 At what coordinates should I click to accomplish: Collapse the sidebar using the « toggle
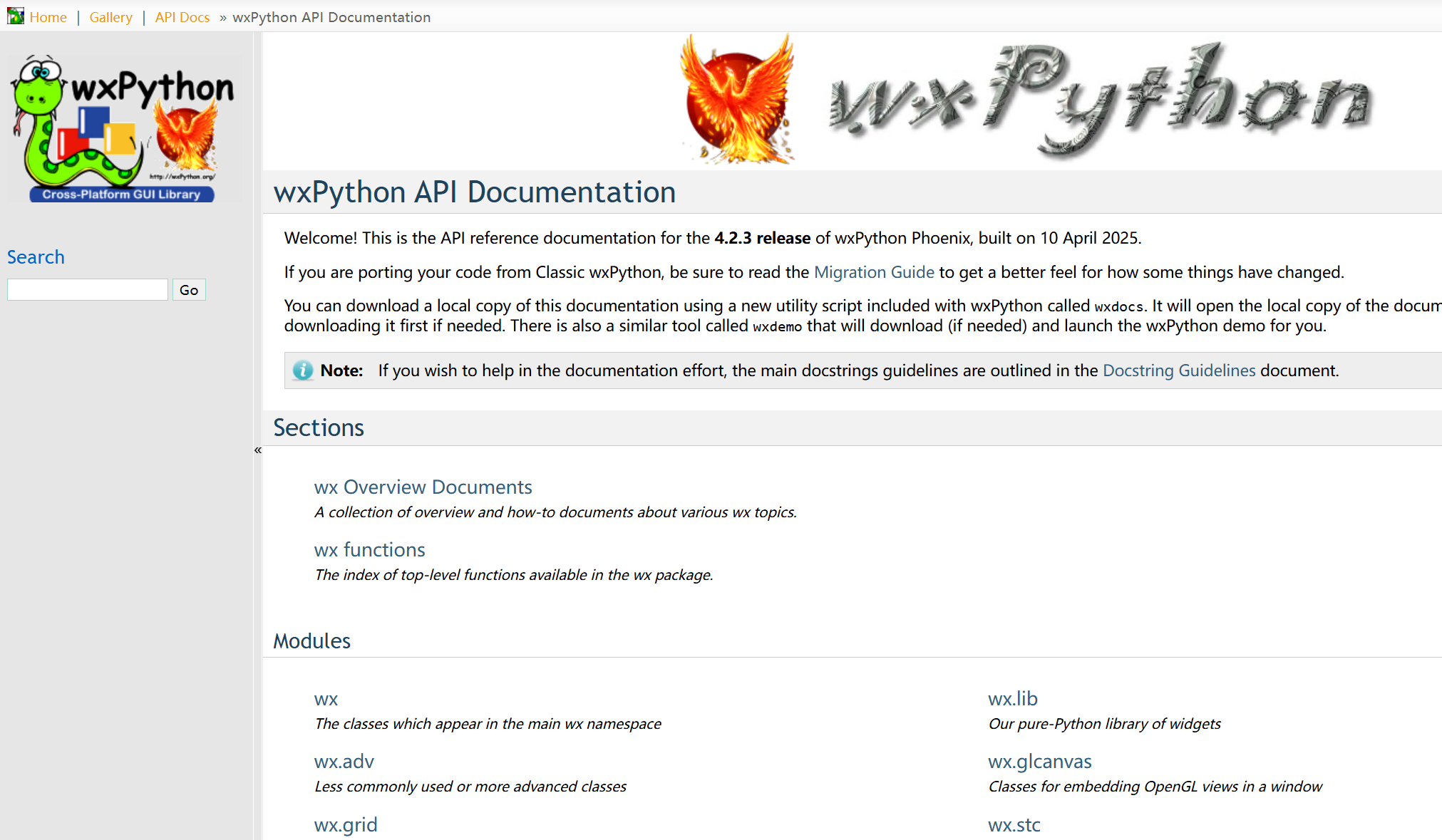(x=258, y=450)
